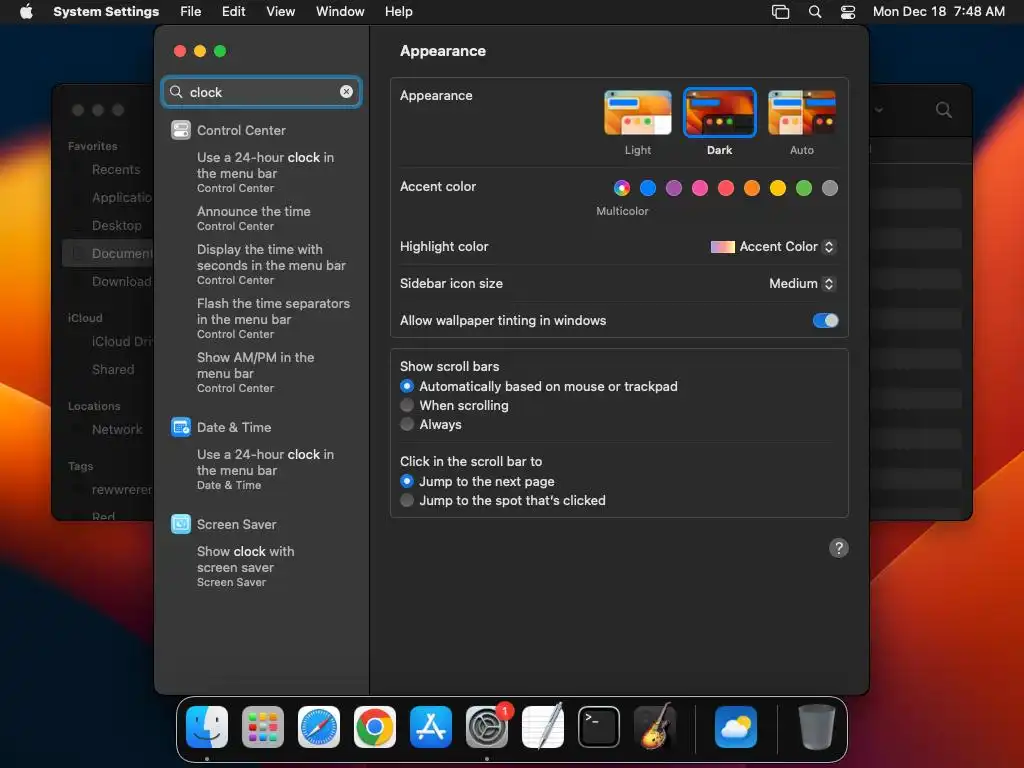The height and width of the screenshot is (768, 1024).
Task: Open System Settings app menu
Action: click(x=106, y=11)
